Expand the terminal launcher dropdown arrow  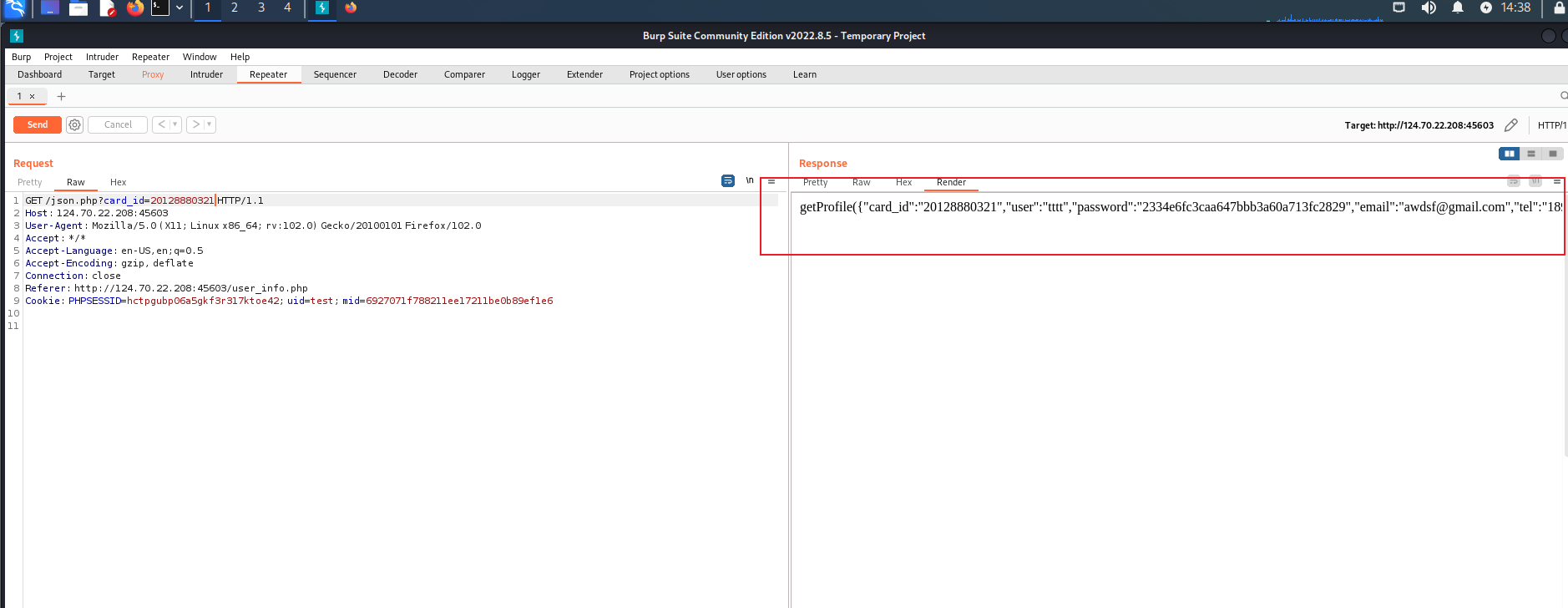[180, 8]
